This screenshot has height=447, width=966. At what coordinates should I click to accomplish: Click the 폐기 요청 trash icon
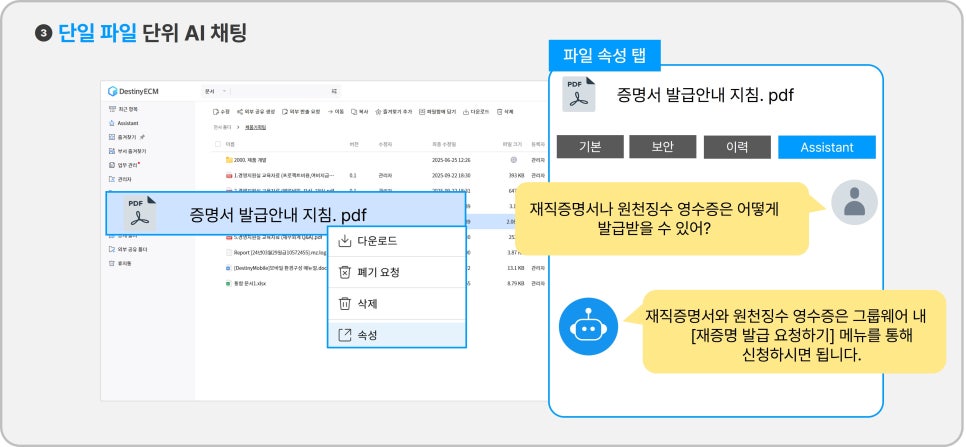point(344,272)
